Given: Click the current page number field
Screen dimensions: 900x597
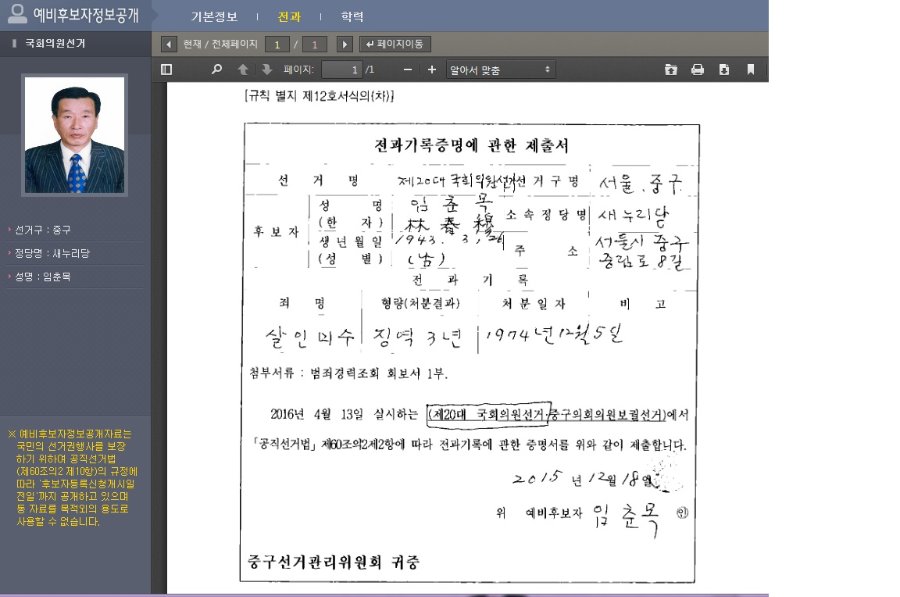Looking at the screenshot, I should tap(278, 44).
